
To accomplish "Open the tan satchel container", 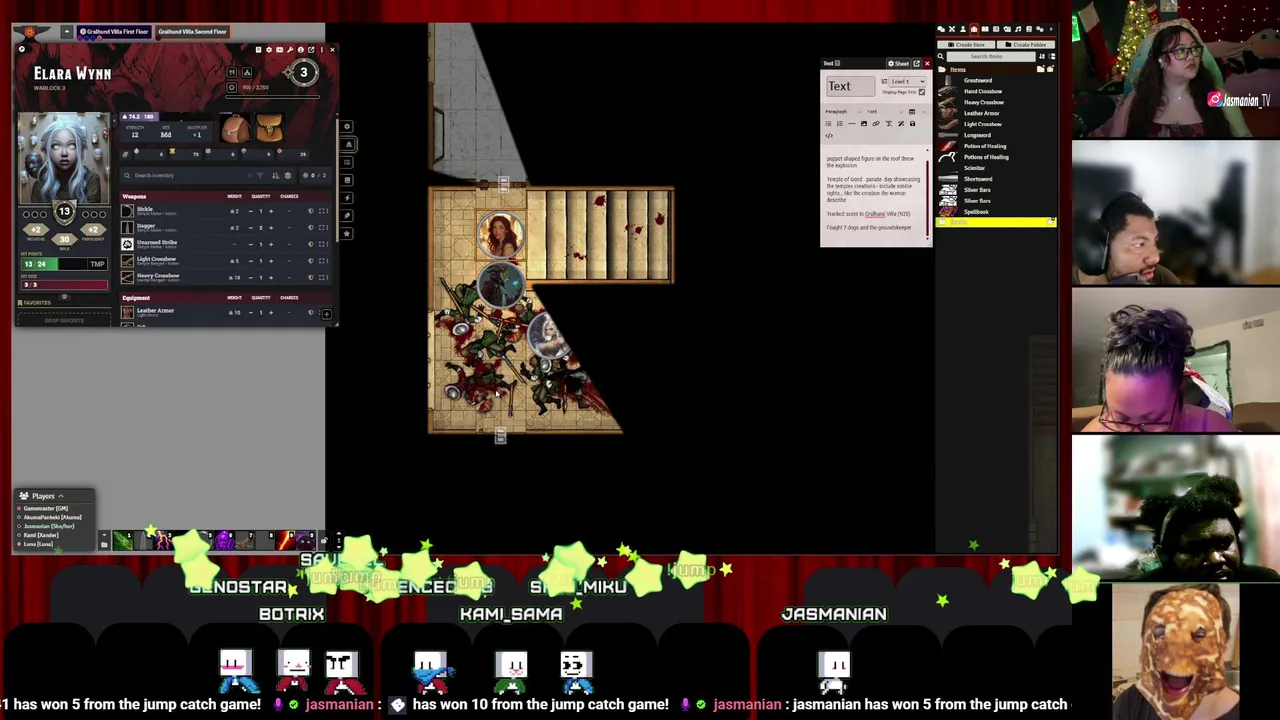I will click(x=269, y=128).
